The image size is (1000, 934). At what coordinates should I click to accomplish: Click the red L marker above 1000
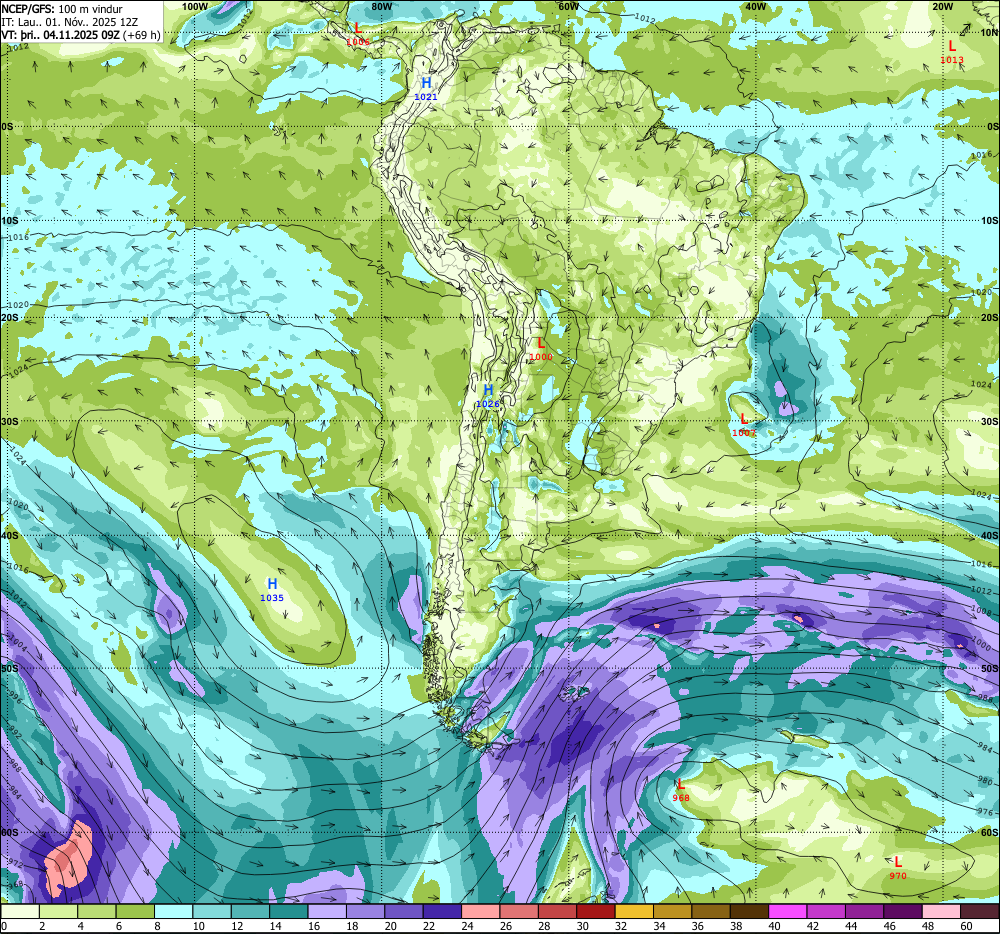point(541,344)
